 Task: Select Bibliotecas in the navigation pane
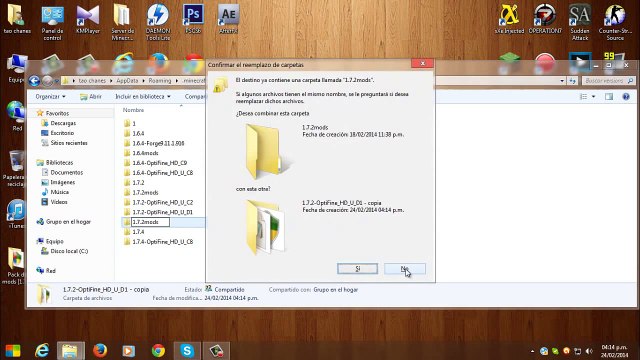[x=59, y=162]
